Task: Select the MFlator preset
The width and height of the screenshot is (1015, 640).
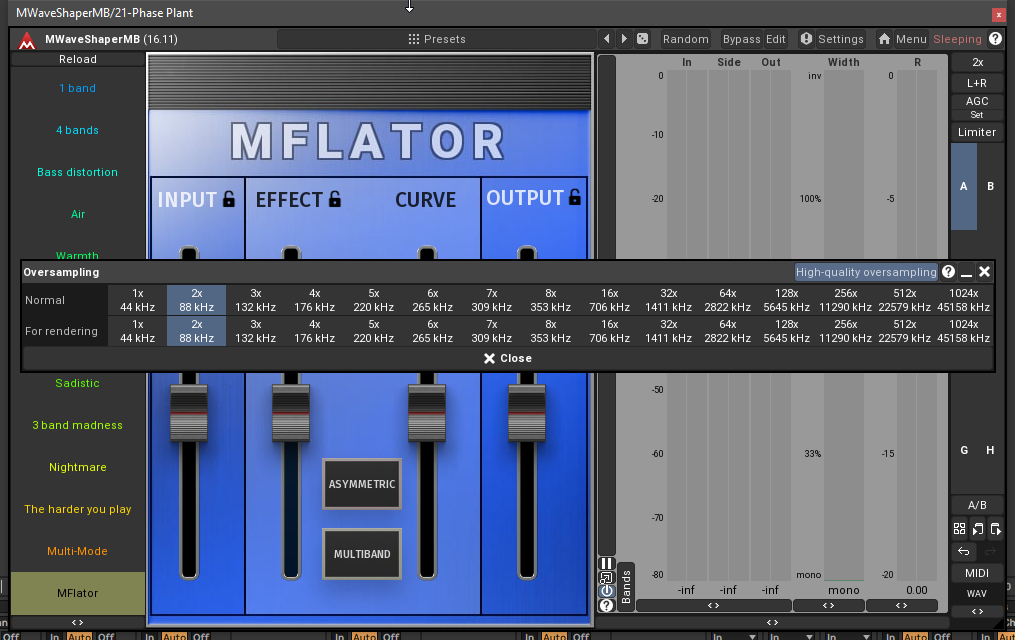Action: pyautogui.click(x=78, y=593)
